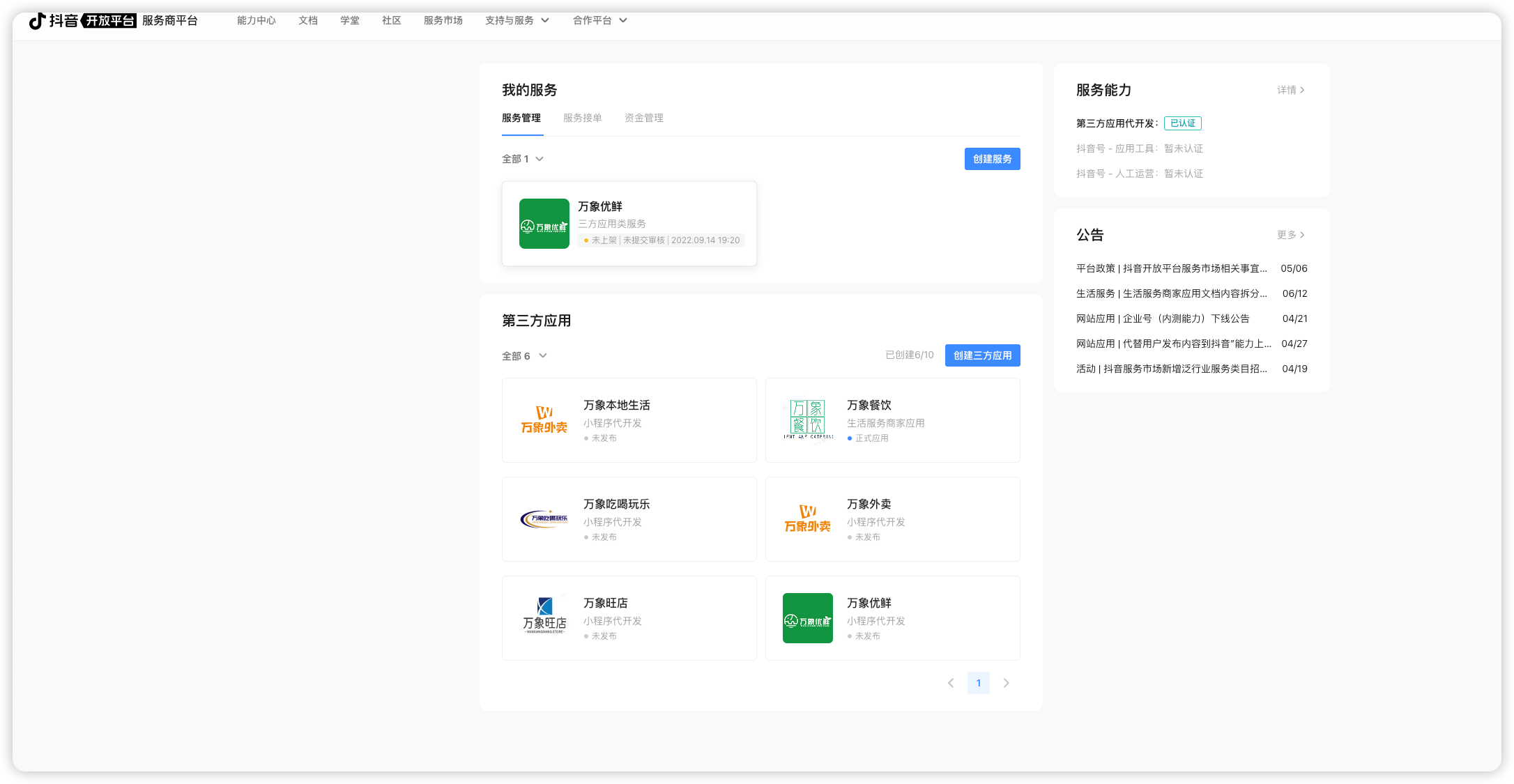Click the 万象外卖 app logo
The height and width of the screenshot is (784, 1514).
click(x=808, y=519)
